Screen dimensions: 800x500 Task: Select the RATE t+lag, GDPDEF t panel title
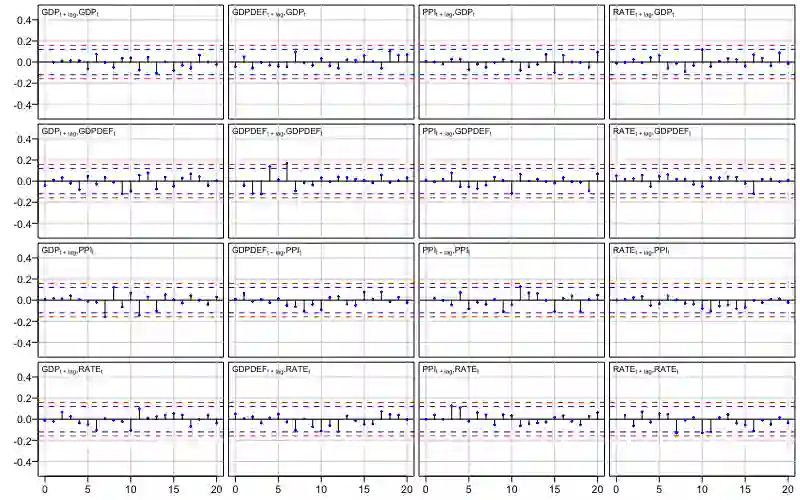point(653,132)
